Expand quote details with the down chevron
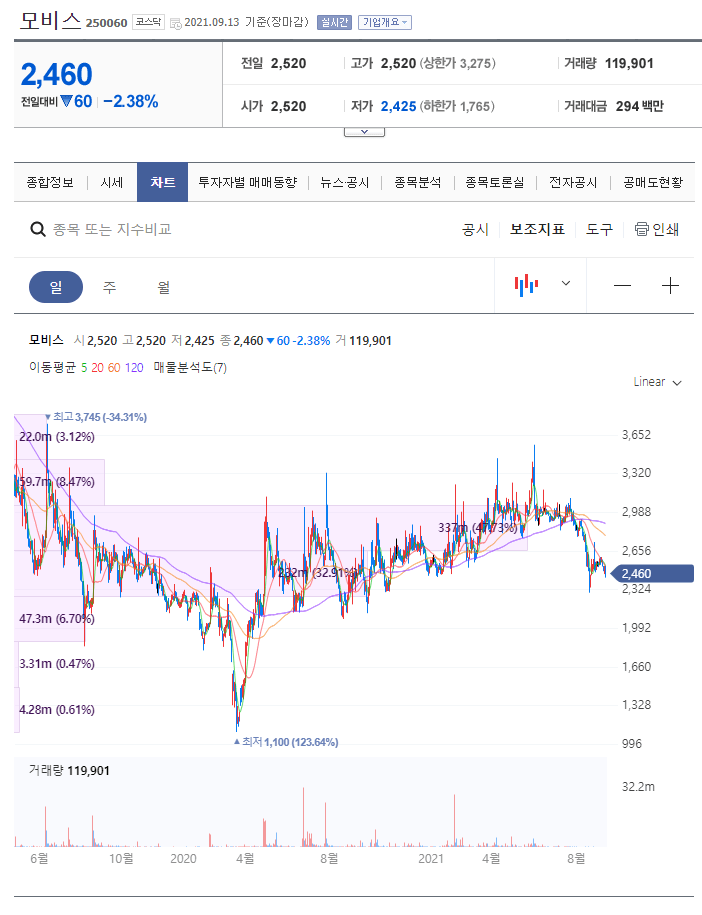This screenshot has width=702, height=915. (364, 132)
